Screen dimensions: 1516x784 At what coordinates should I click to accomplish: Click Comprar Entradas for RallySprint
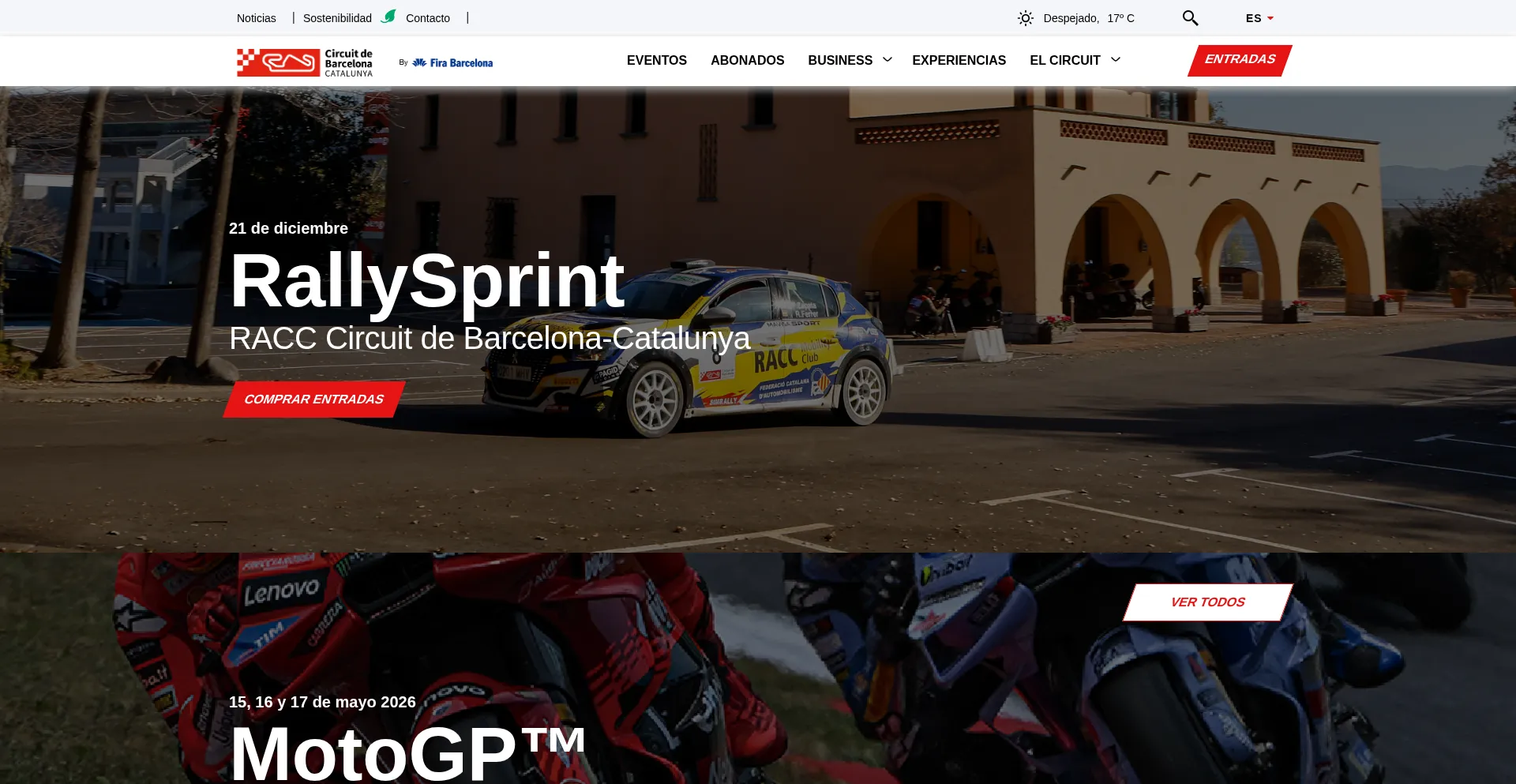313,400
